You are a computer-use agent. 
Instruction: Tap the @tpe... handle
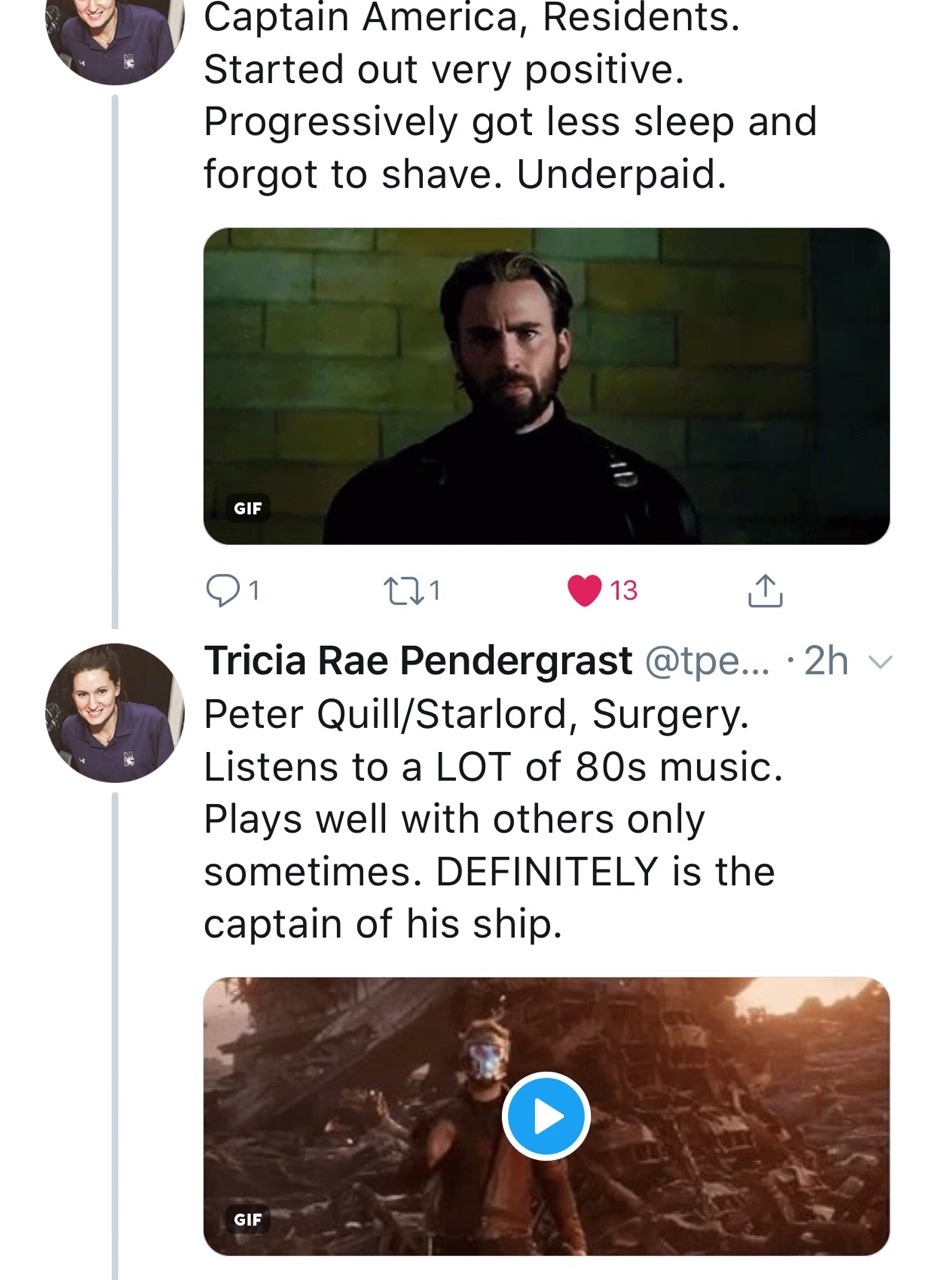(708, 661)
